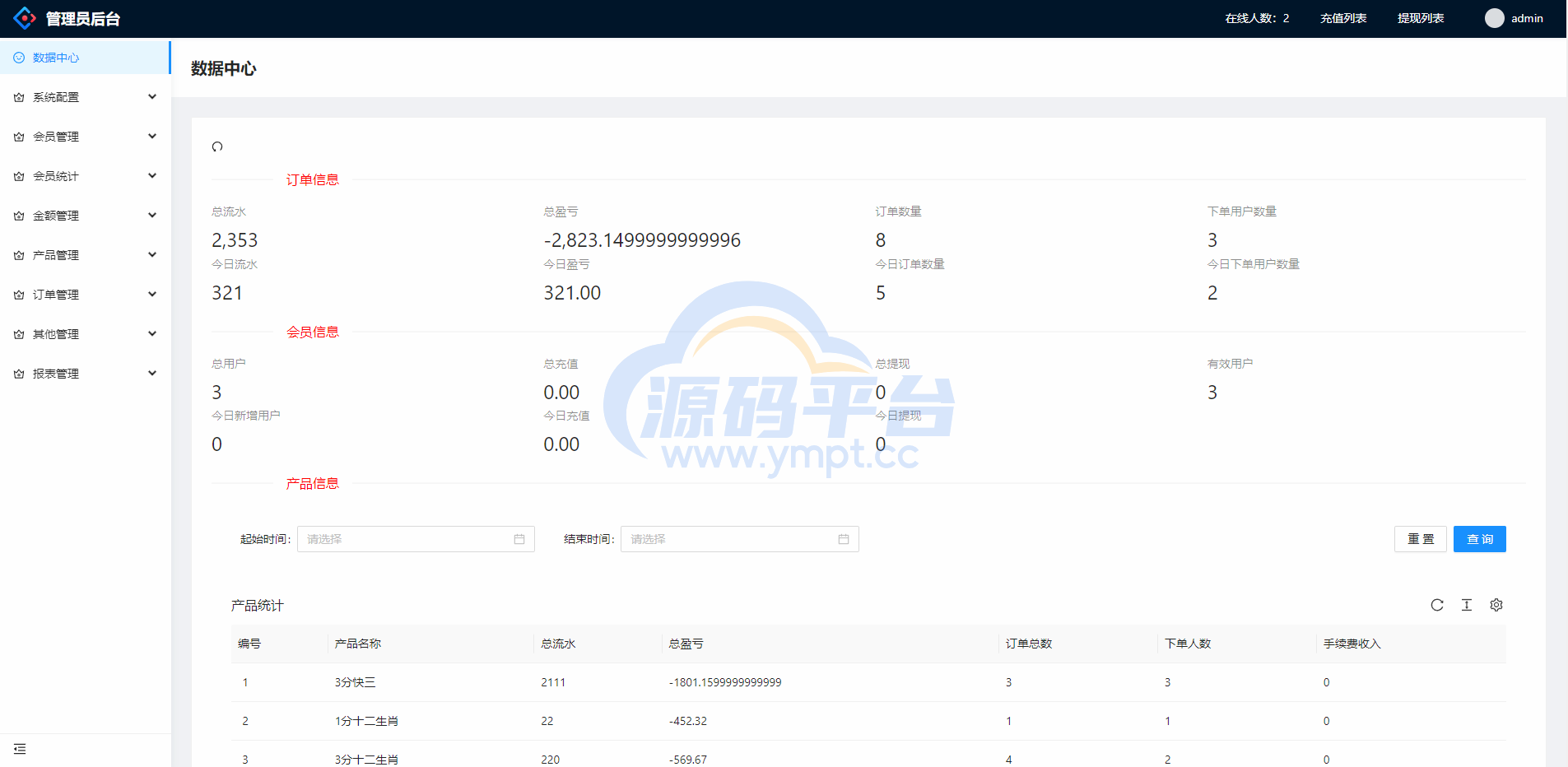The width and height of the screenshot is (1568, 767).
Task: Click the admin avatar icon
Action: click(x=1494, y=18)
